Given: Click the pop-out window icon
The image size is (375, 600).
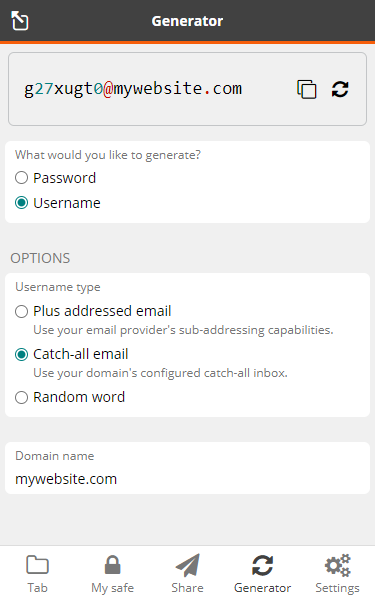Looking at the screenshot, I should pyautogui.click(x=20, y=21).
